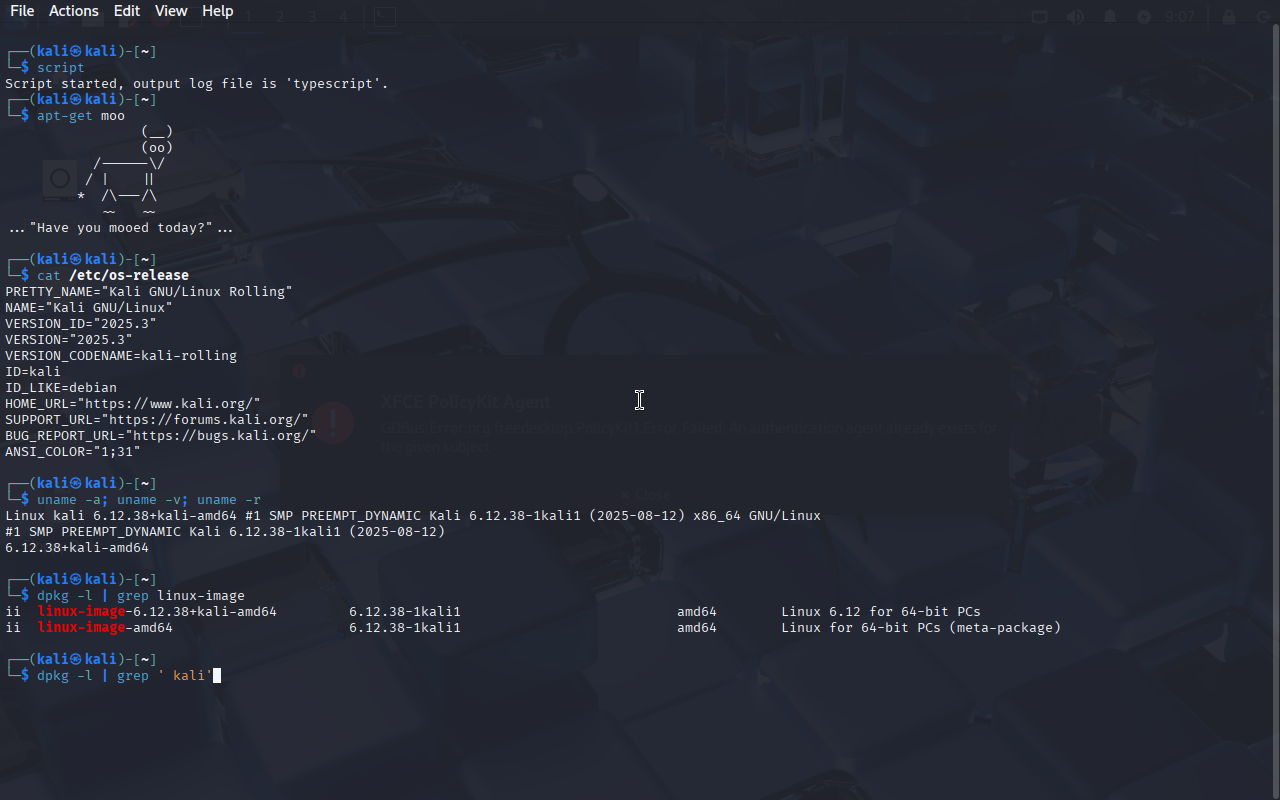This screenshot has width=1280, height=800.
Task: Switch to workspace 4 in panel
Action: click(x=343, y=17)
